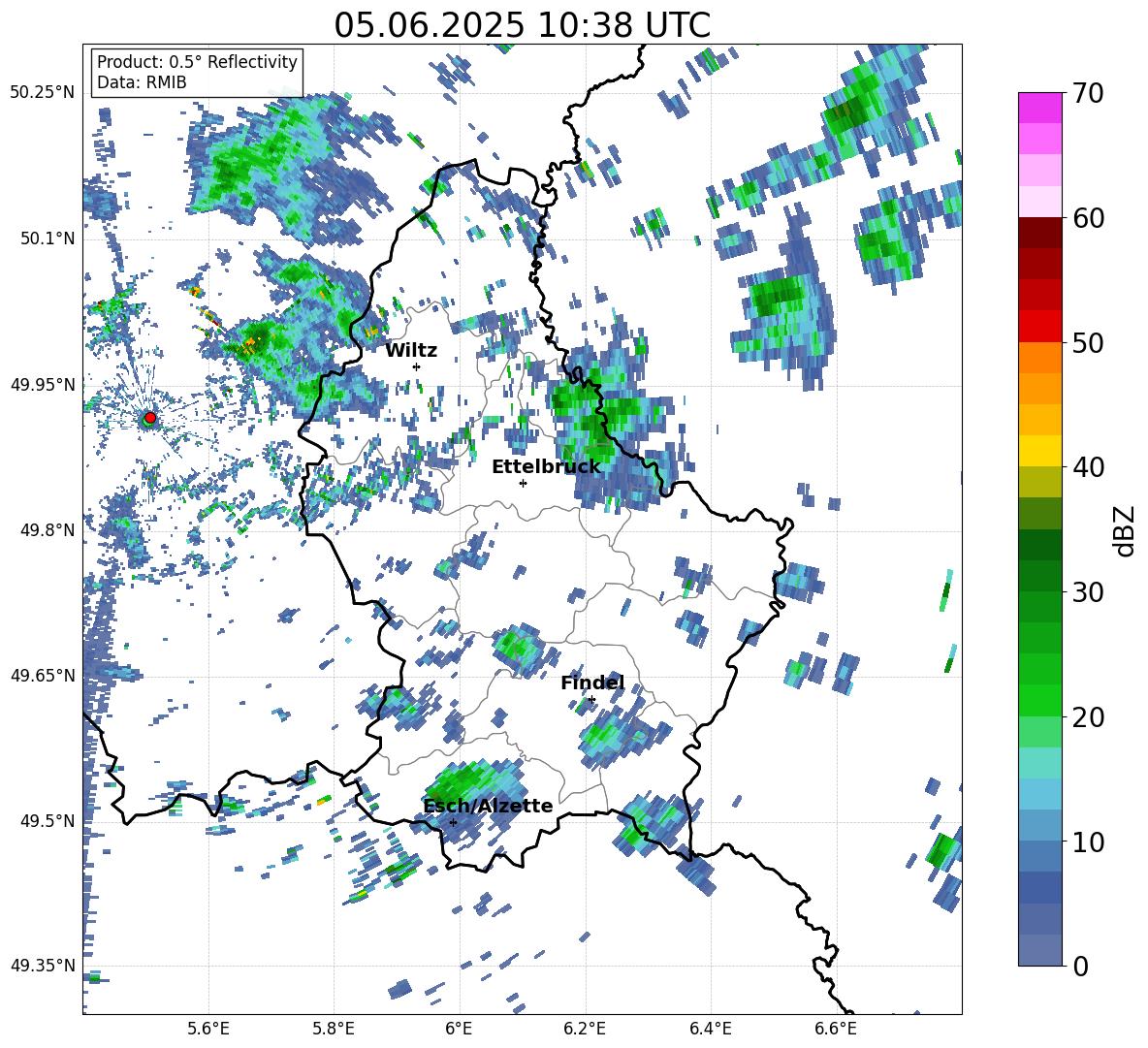
Task: Click the Findel station label
Action: [592, 683]
